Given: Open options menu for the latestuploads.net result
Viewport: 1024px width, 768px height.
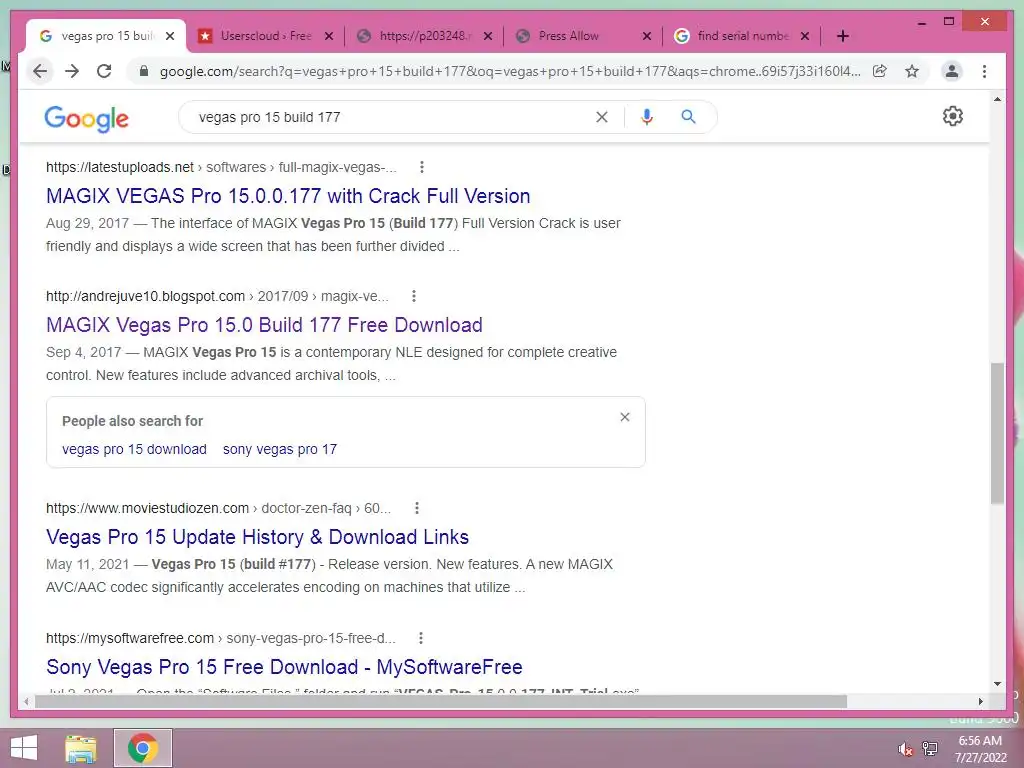Looking at the screenshot, I should point(422,167).
